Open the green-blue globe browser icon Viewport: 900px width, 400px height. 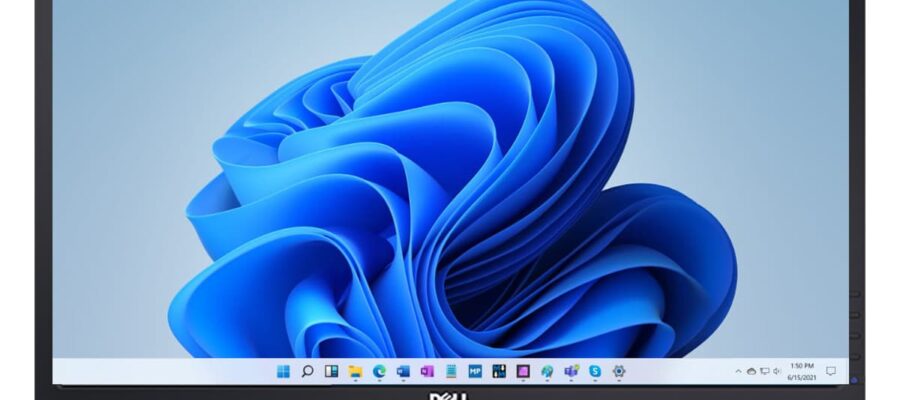coord(547,371)
